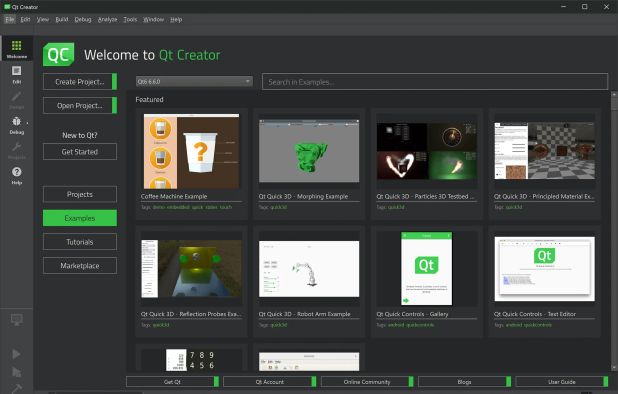618x394 pixels.
Task: Click Open Project button
Action: (80, 106)
